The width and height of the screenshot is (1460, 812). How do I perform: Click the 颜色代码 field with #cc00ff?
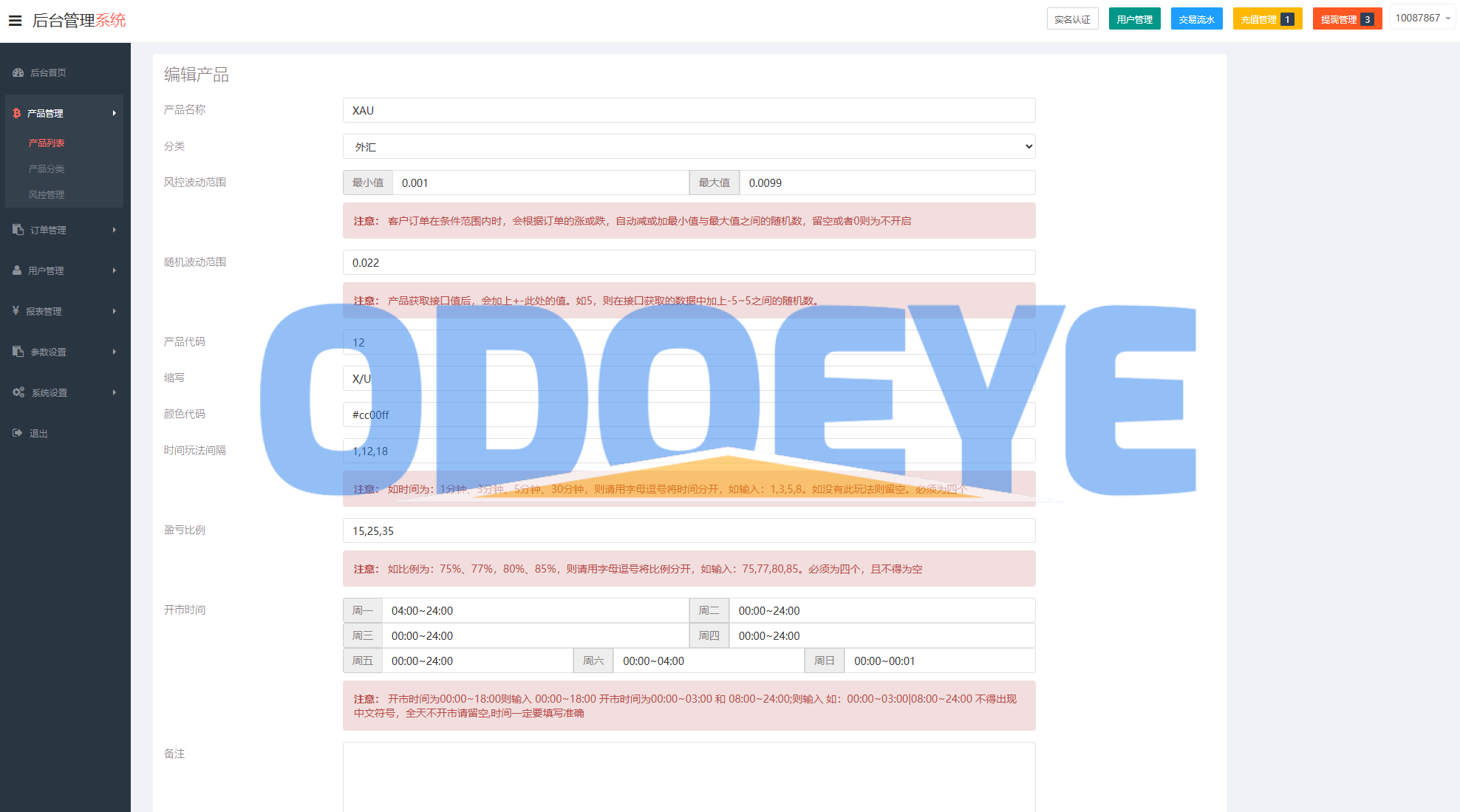[x=689, y=414]
